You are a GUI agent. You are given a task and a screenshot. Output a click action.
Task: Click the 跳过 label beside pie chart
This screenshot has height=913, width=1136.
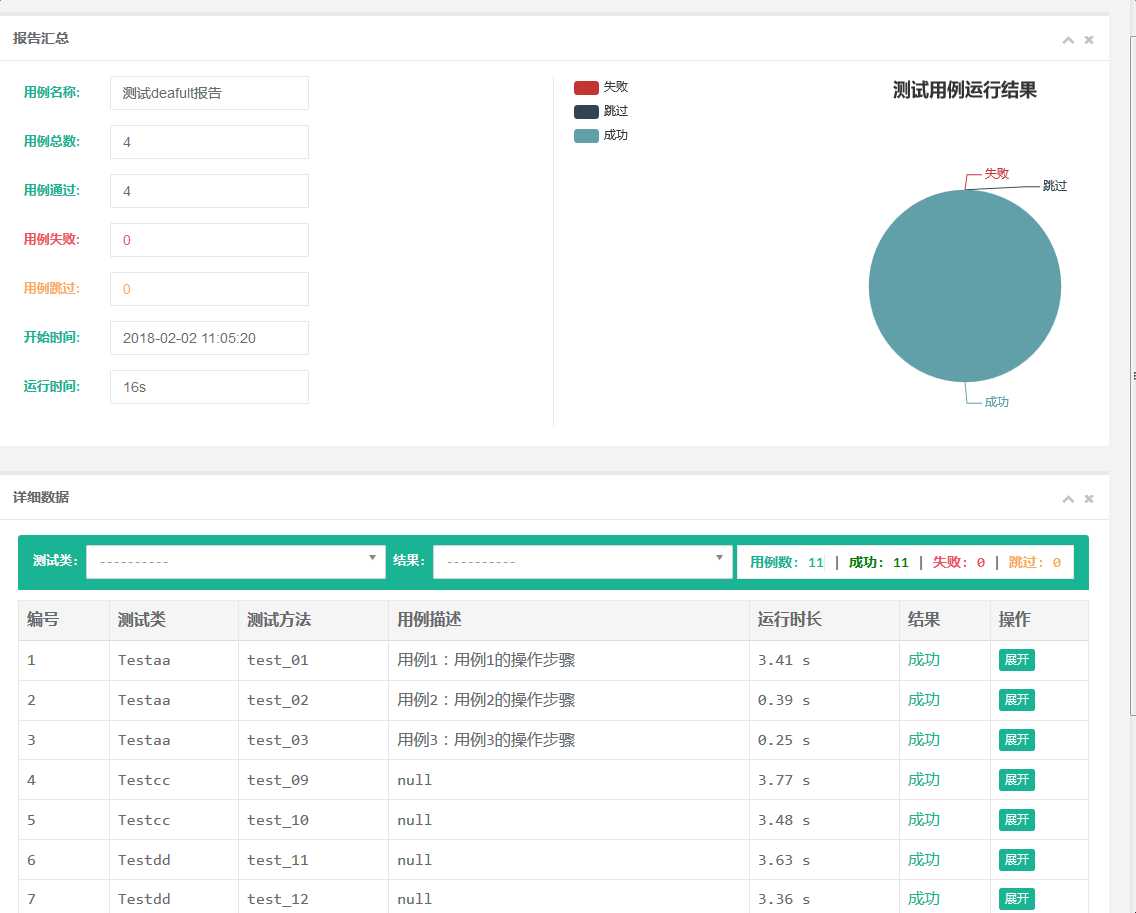pyautogui.click(x=1054, y=185)
